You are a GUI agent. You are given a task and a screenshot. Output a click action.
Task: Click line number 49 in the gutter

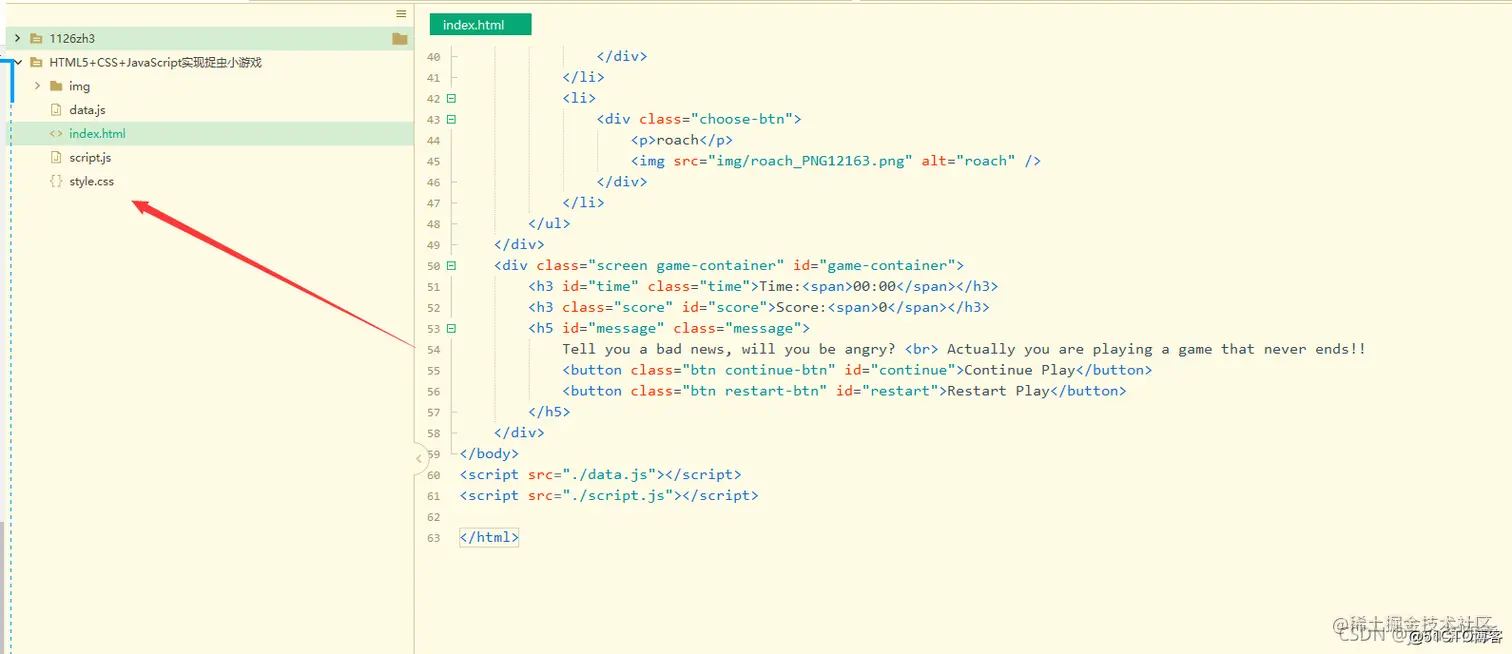tap(433, 245)
